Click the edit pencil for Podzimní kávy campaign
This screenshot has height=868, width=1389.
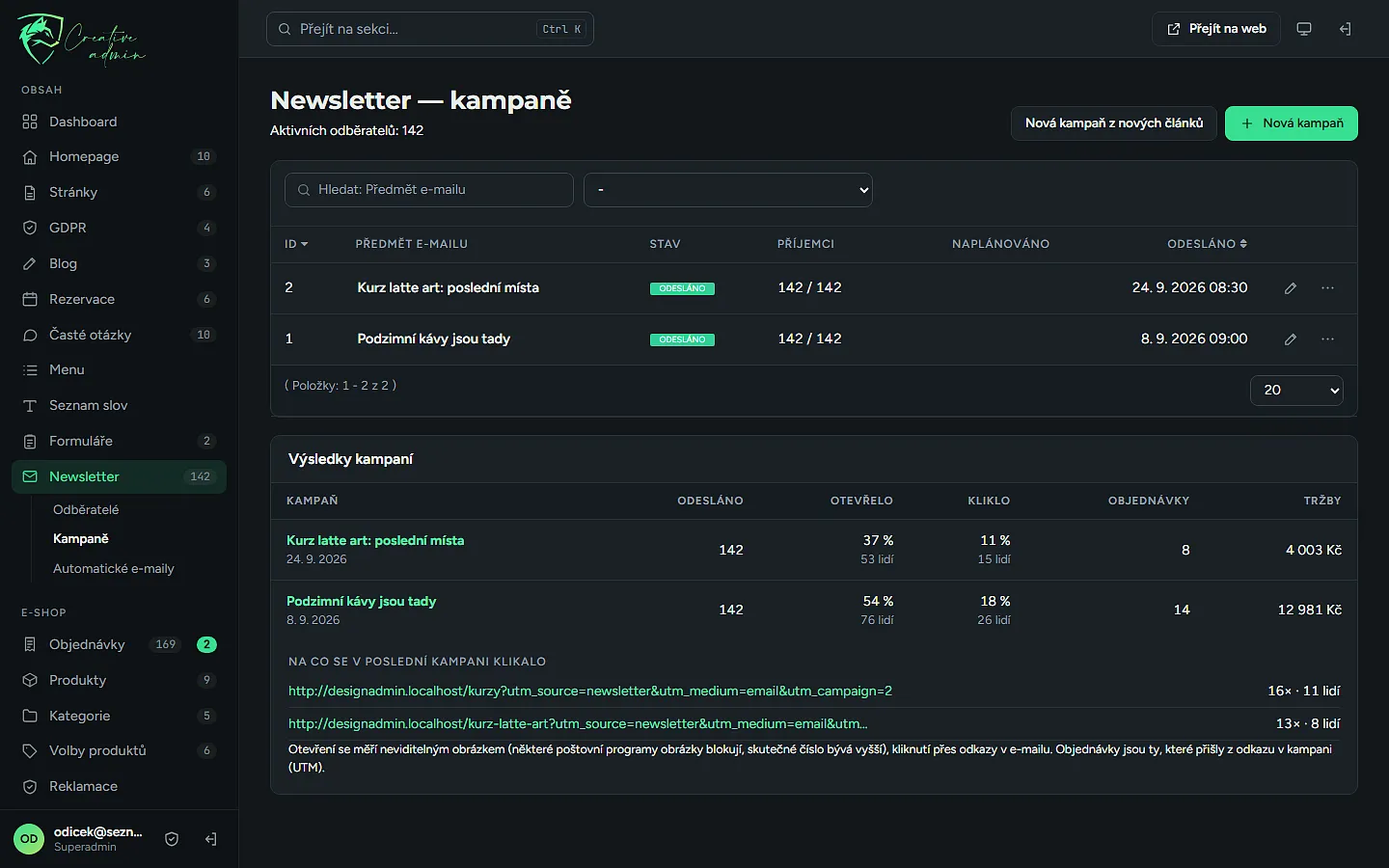pyautogui.click(x=1291, y=339)
